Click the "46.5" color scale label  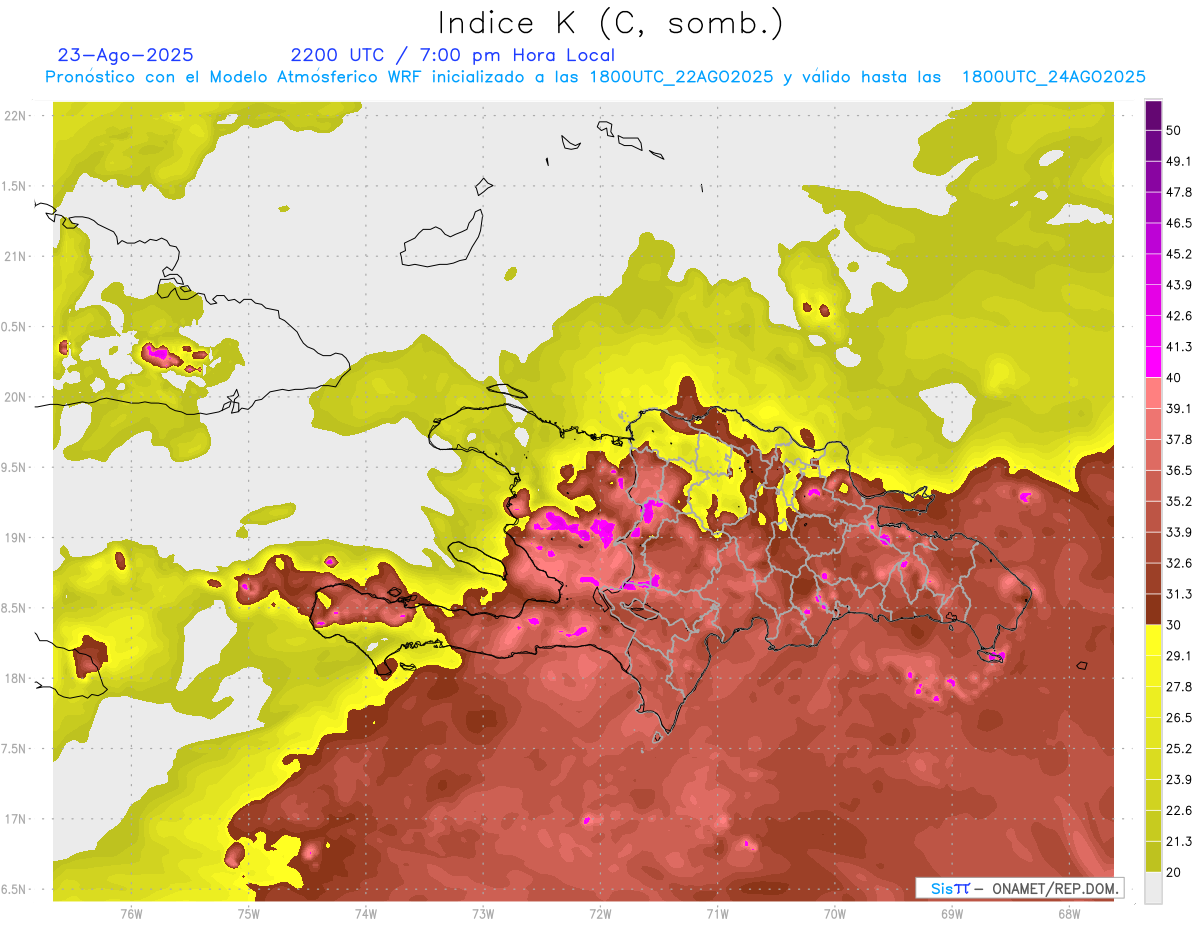(x=1179, y=223)
